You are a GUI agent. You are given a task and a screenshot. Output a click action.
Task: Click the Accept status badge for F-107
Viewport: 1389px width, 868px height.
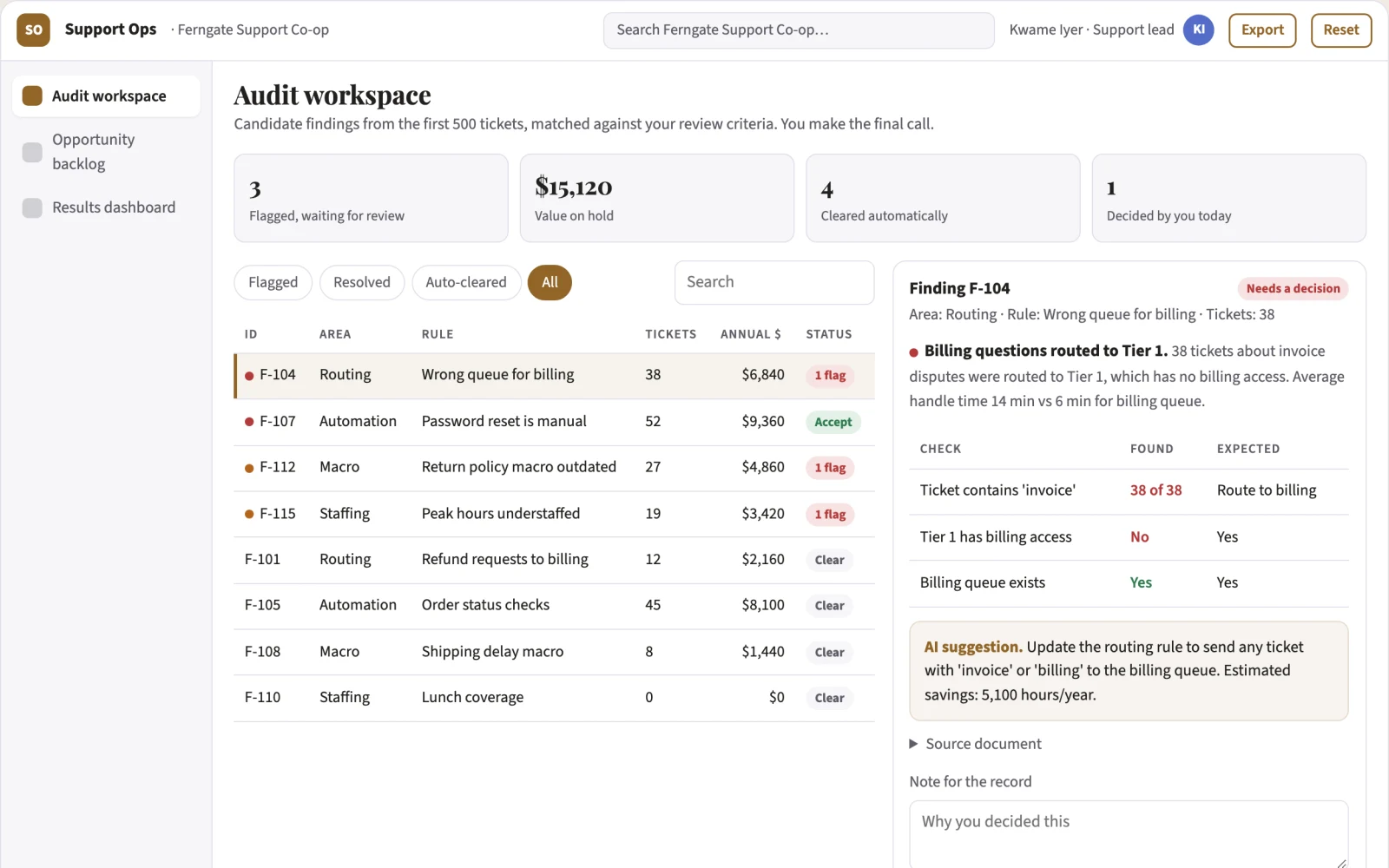coord(833,423)
